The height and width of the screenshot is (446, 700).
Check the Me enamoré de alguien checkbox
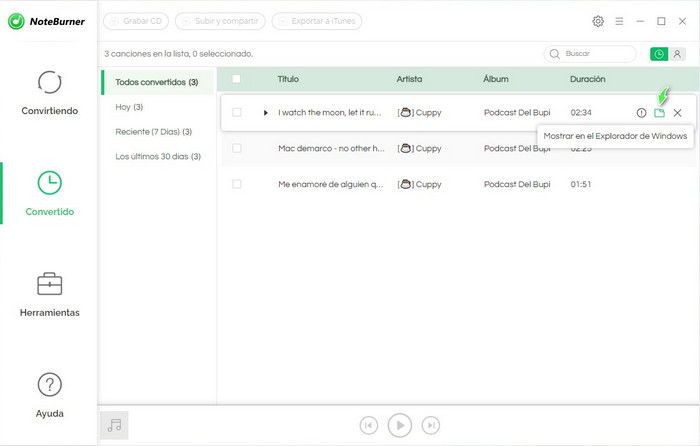click(237, 184)
